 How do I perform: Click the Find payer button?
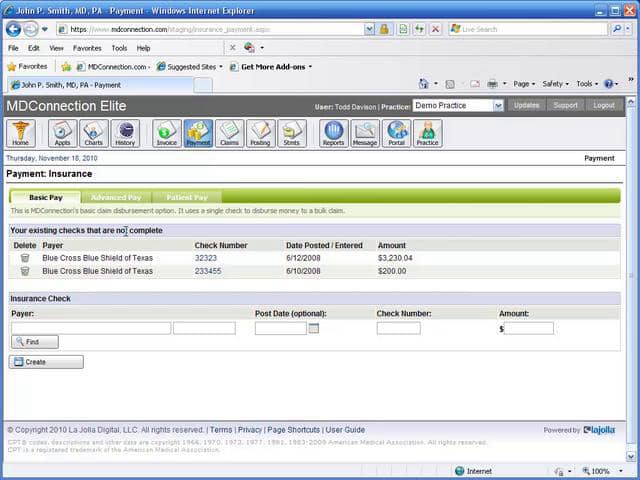(x=35, y=342)
